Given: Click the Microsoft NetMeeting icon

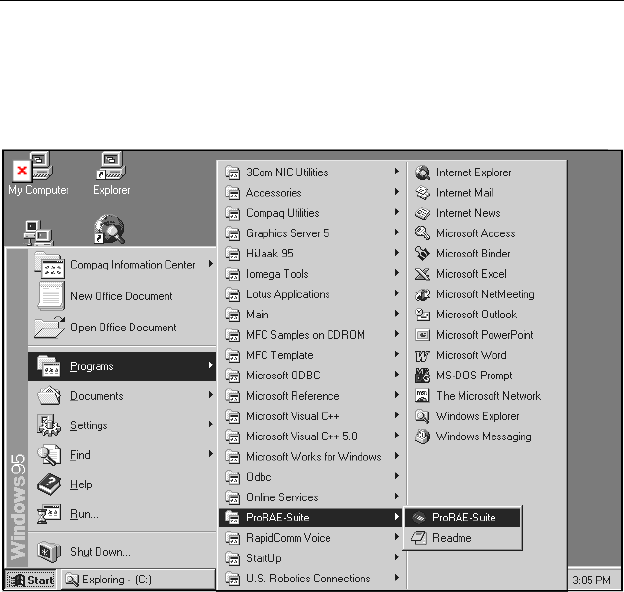Looking at the screenshot, I should tap(422, 294).
